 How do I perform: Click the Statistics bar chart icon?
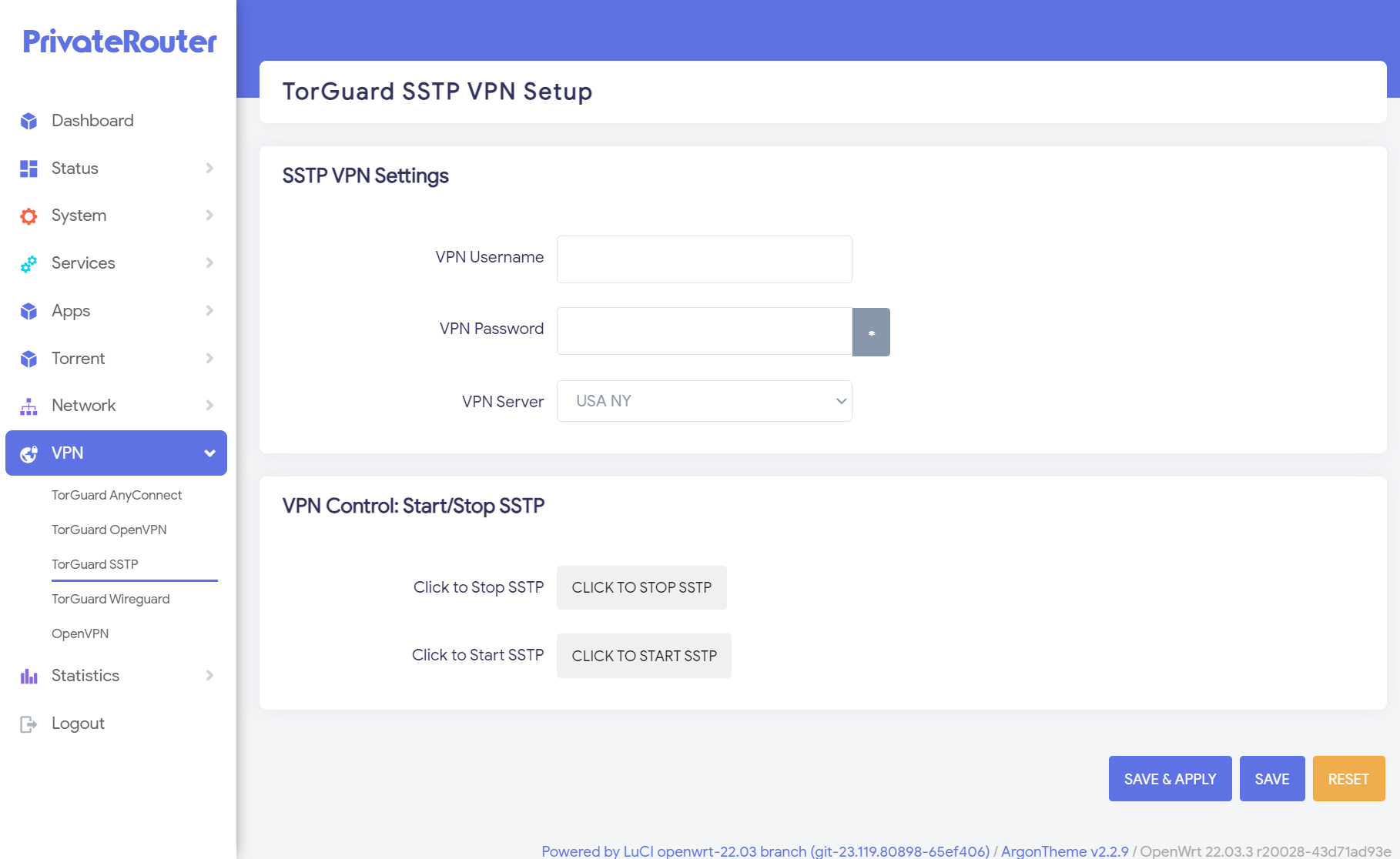pyautogui.click(x=28, y=676)
